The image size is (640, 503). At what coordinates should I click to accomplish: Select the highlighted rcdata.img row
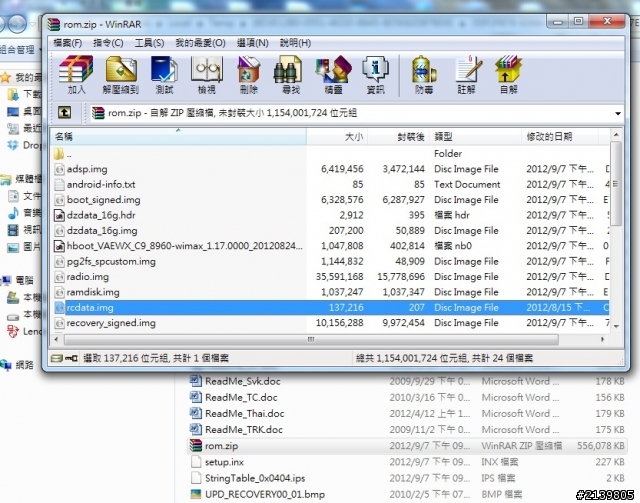coord(331,307)
